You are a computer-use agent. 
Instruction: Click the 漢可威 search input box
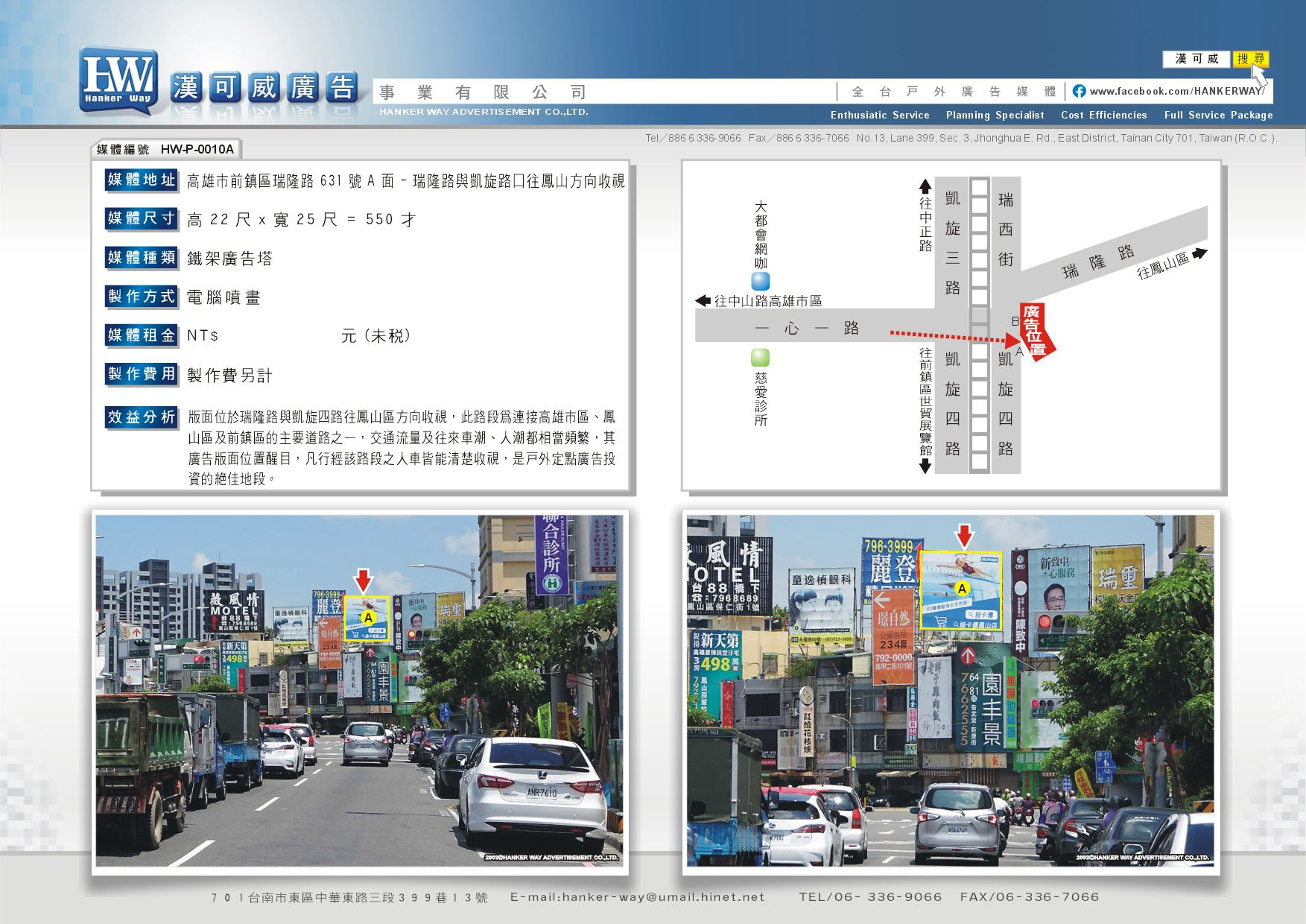pos(1196,59)
